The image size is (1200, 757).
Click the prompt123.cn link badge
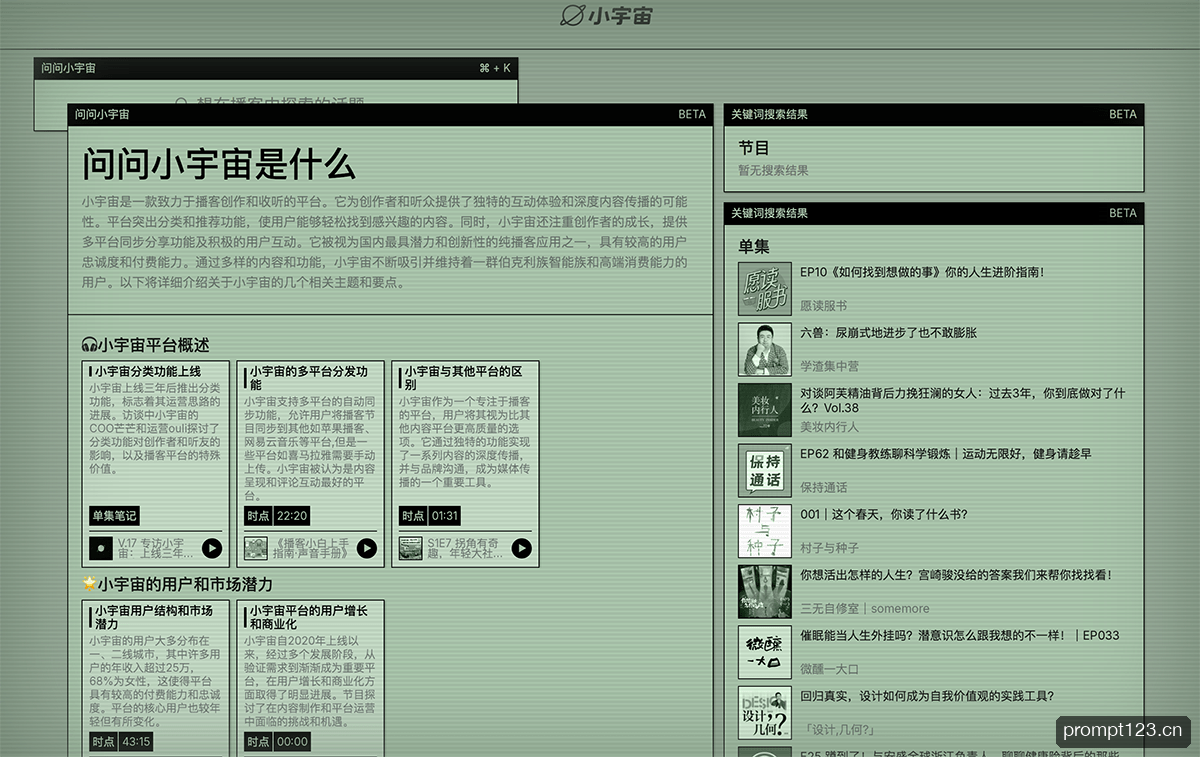(x=1123, y=731)
